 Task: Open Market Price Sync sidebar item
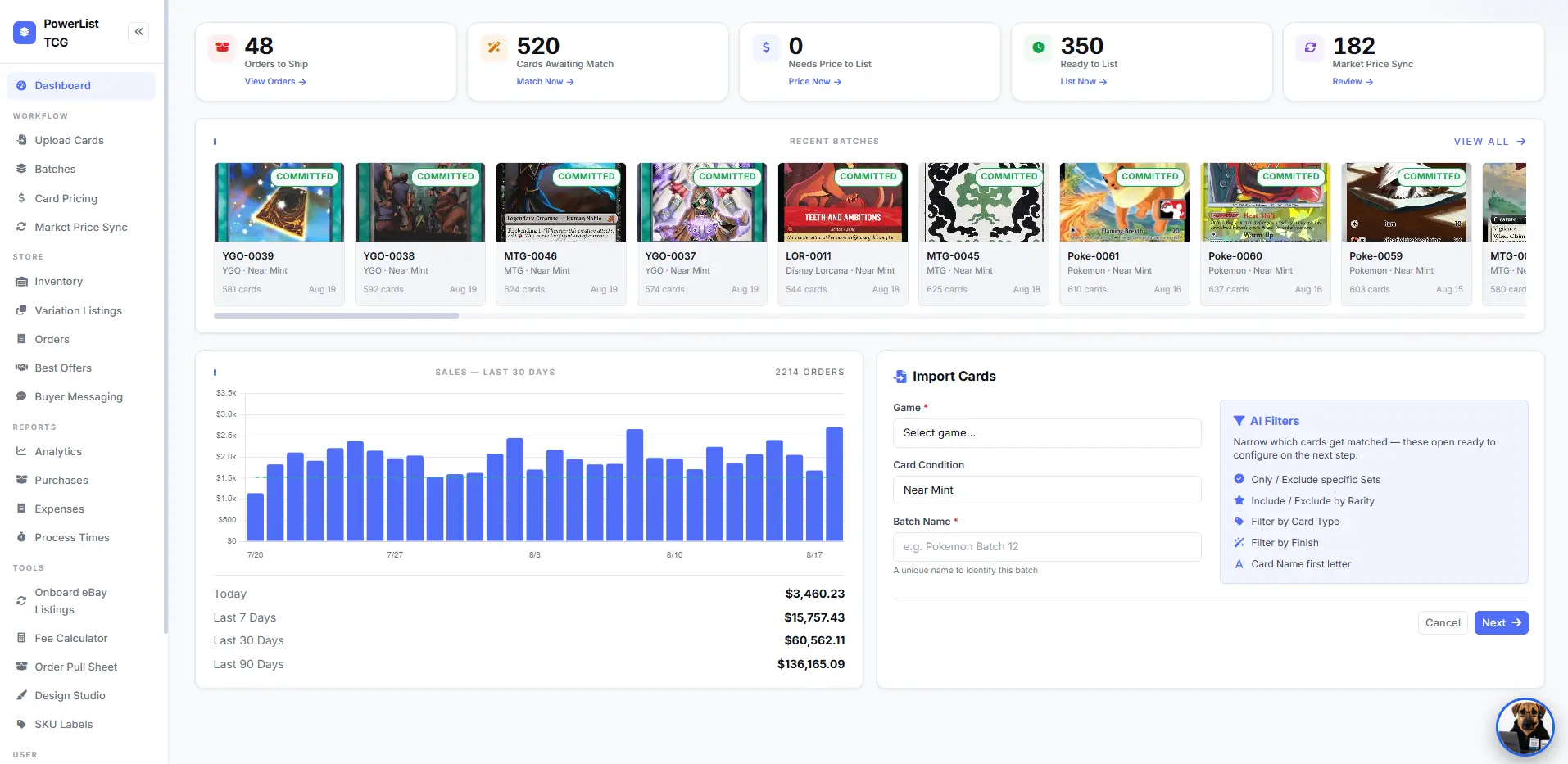tap(81, 227)
